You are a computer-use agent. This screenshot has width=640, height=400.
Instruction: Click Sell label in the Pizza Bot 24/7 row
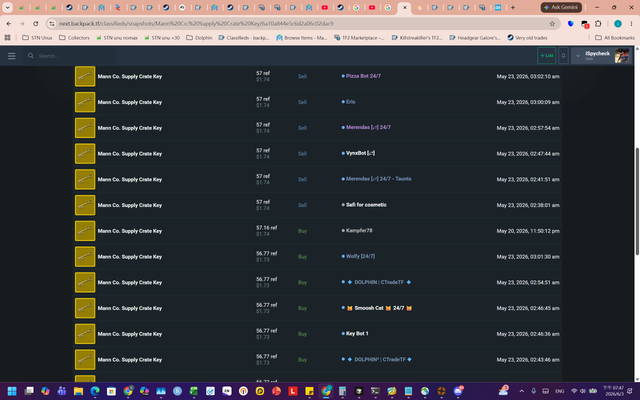[302, 76]
